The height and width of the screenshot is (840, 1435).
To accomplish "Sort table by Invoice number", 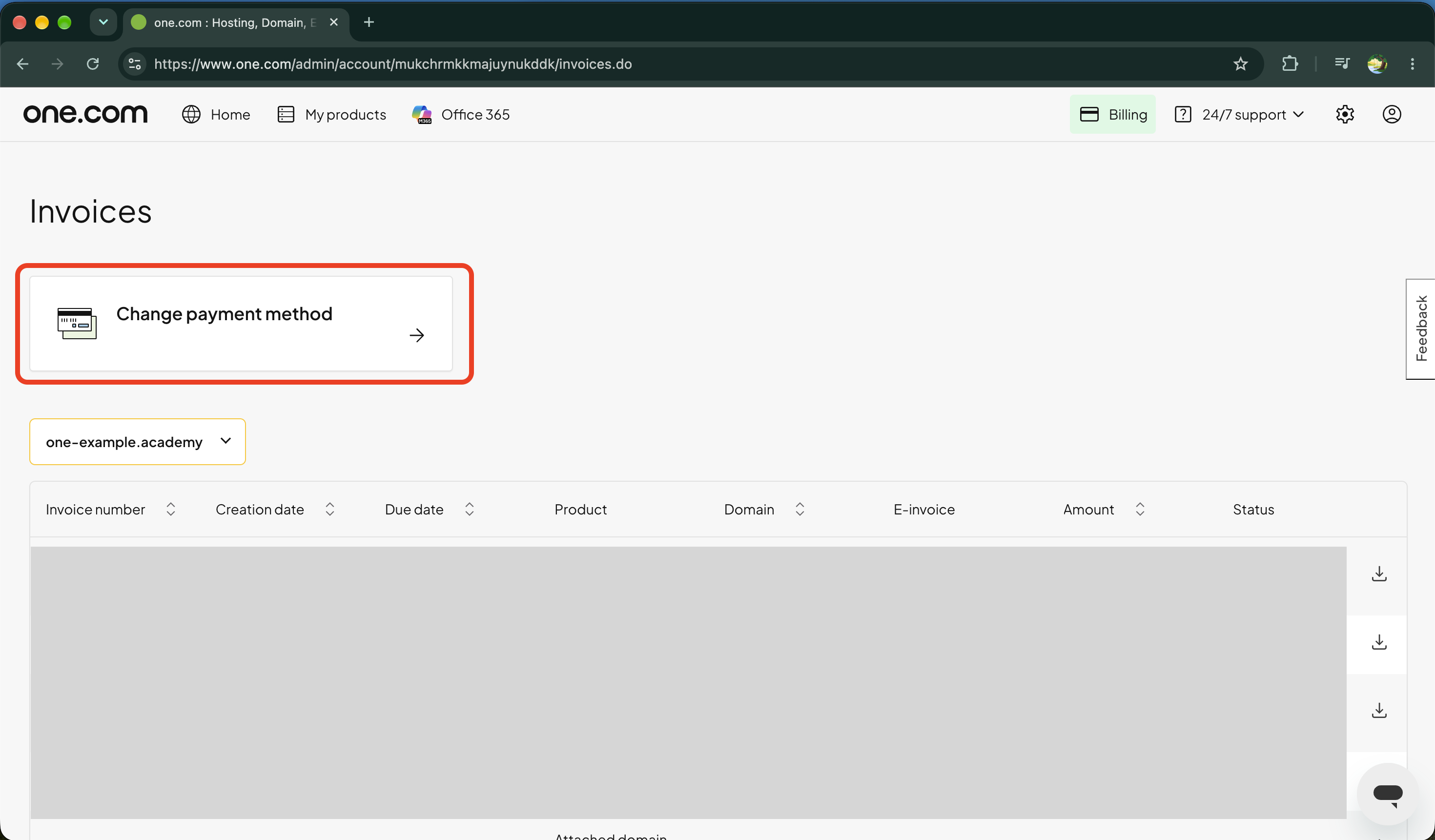I will (170, 509).
